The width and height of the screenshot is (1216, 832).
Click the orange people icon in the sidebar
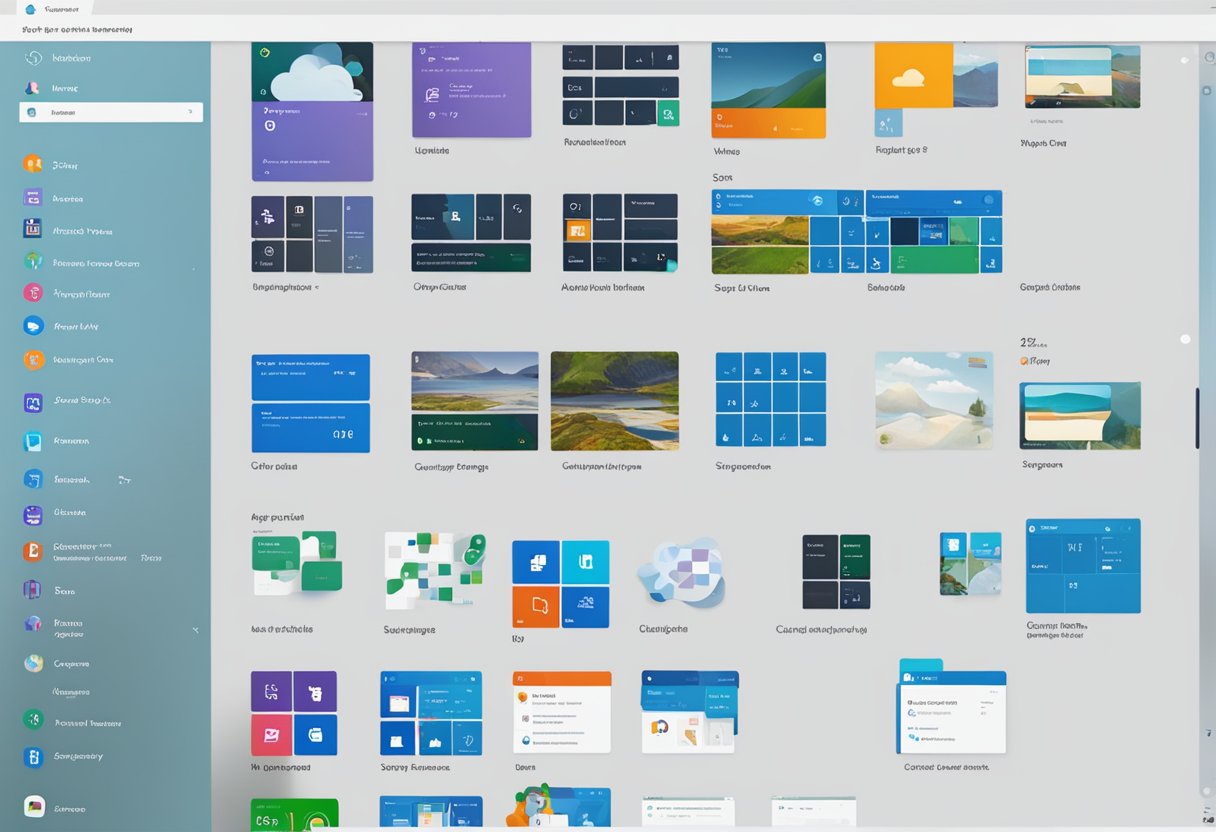pos(33,164)
